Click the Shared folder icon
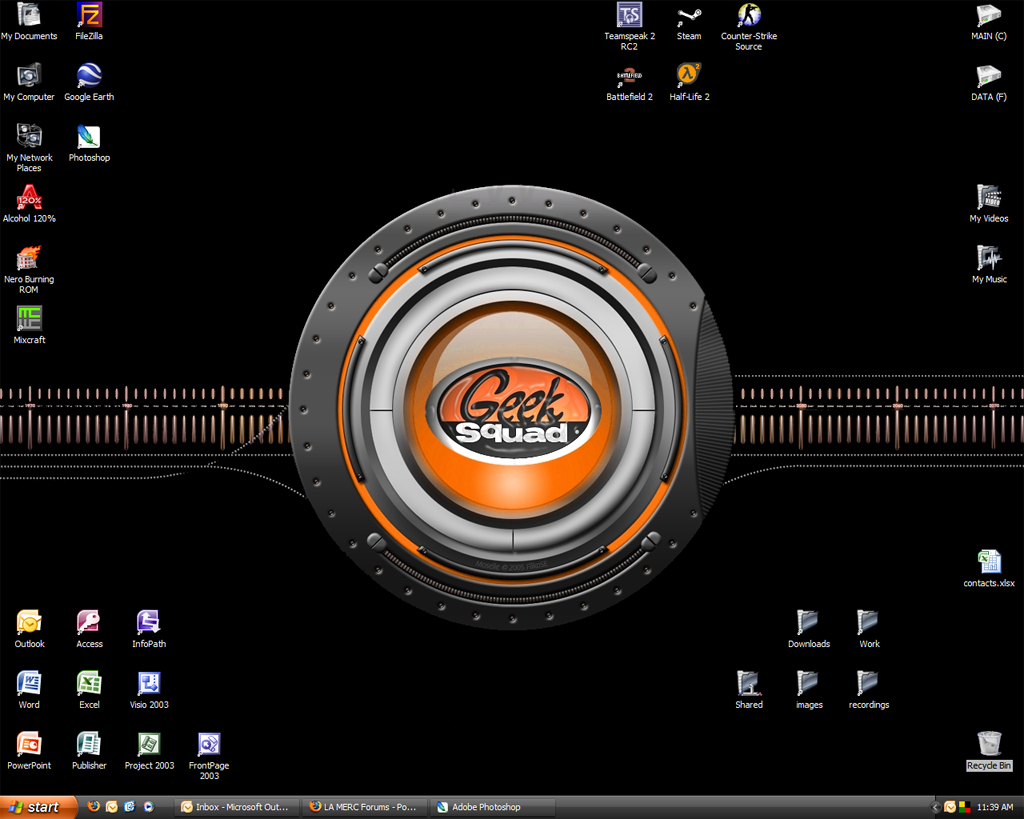Image resolution: width=1024 pixels, height=819 pixels. pyautogui.click(x=748, y=690)
